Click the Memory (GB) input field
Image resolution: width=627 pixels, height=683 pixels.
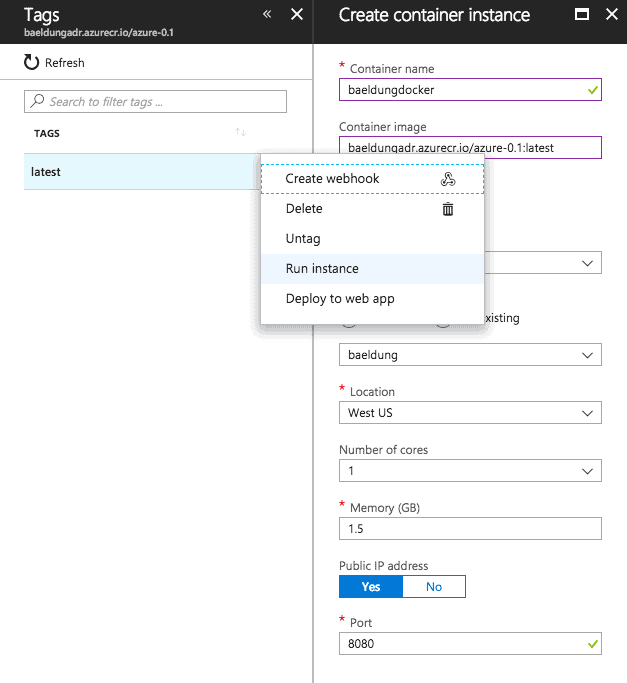[470, 529]
